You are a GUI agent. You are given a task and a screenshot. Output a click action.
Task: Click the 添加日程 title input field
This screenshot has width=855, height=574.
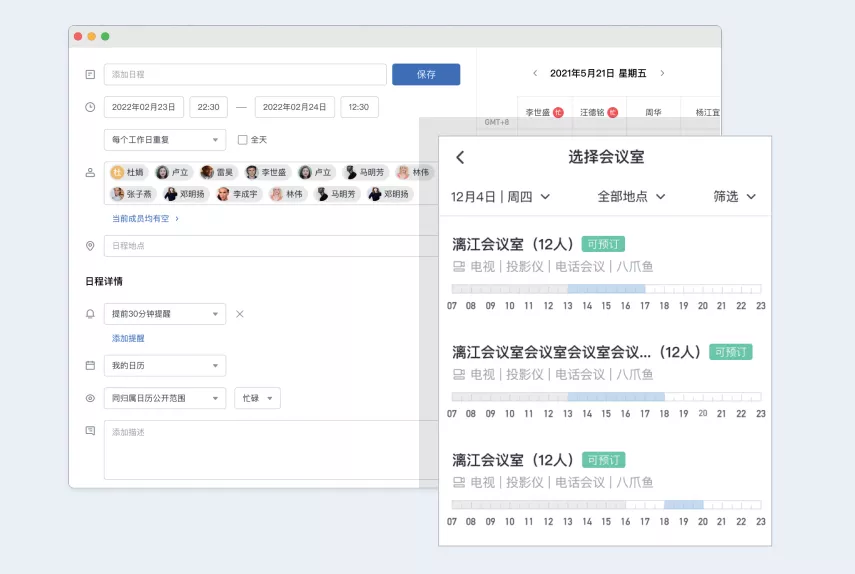tap(245, 75)
